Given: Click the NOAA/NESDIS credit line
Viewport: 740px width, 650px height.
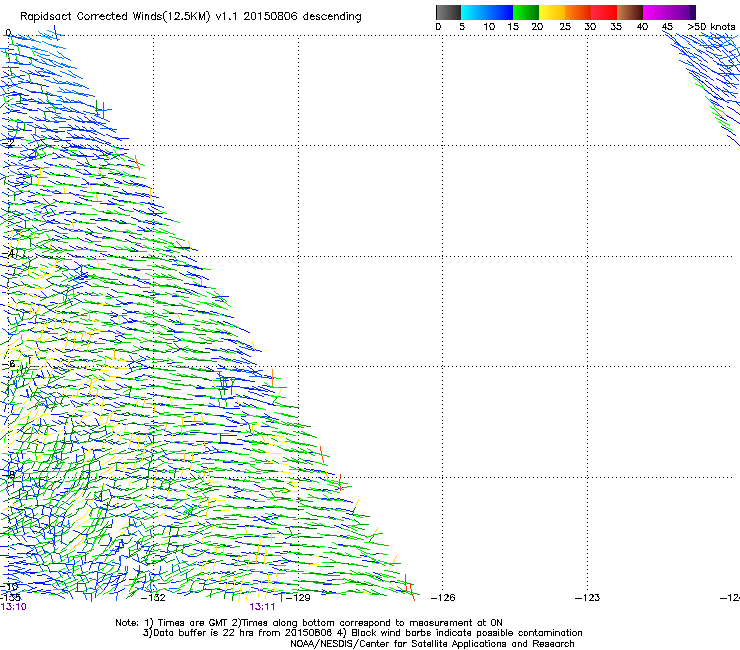Looking at the screenshot, I should tap(432, 644).
